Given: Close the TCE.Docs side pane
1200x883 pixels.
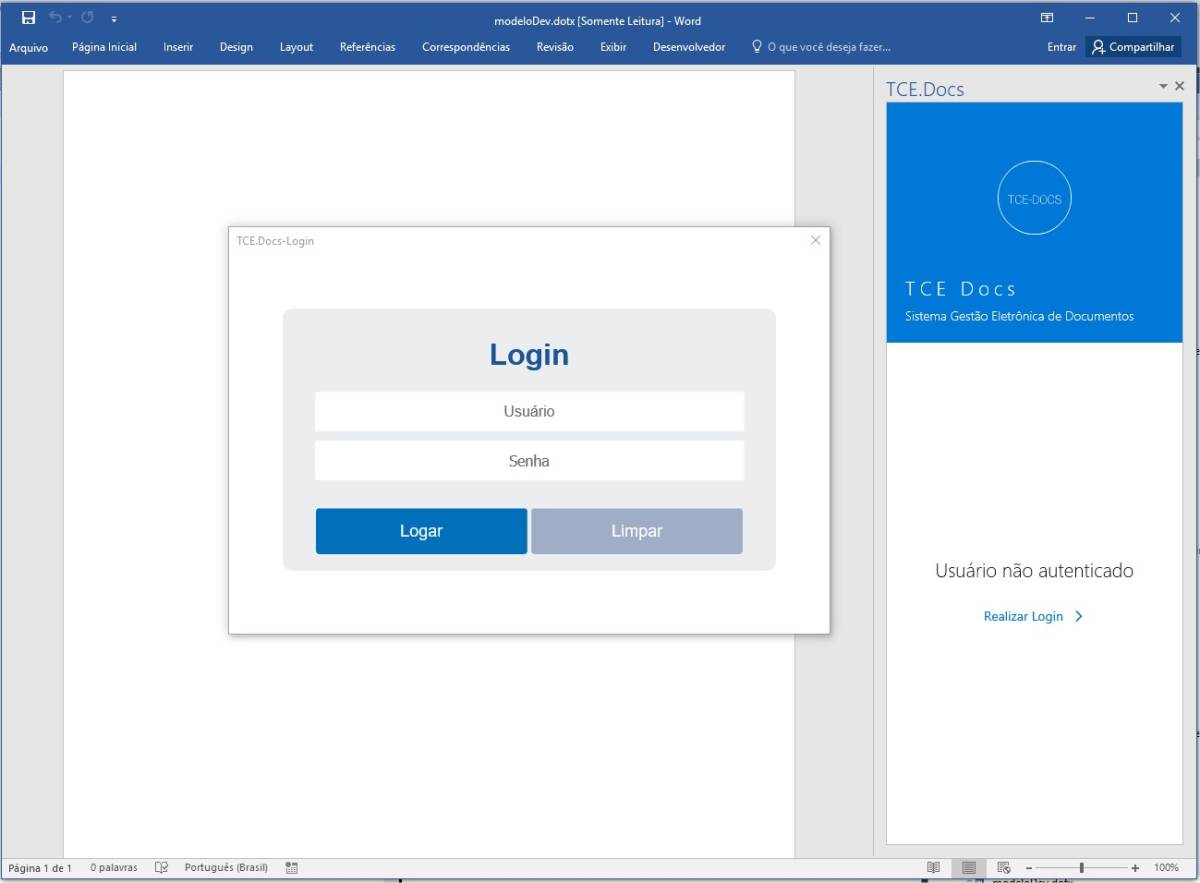Looking at the screenshot, I should pyautogui.click(x=1180, y=87).
